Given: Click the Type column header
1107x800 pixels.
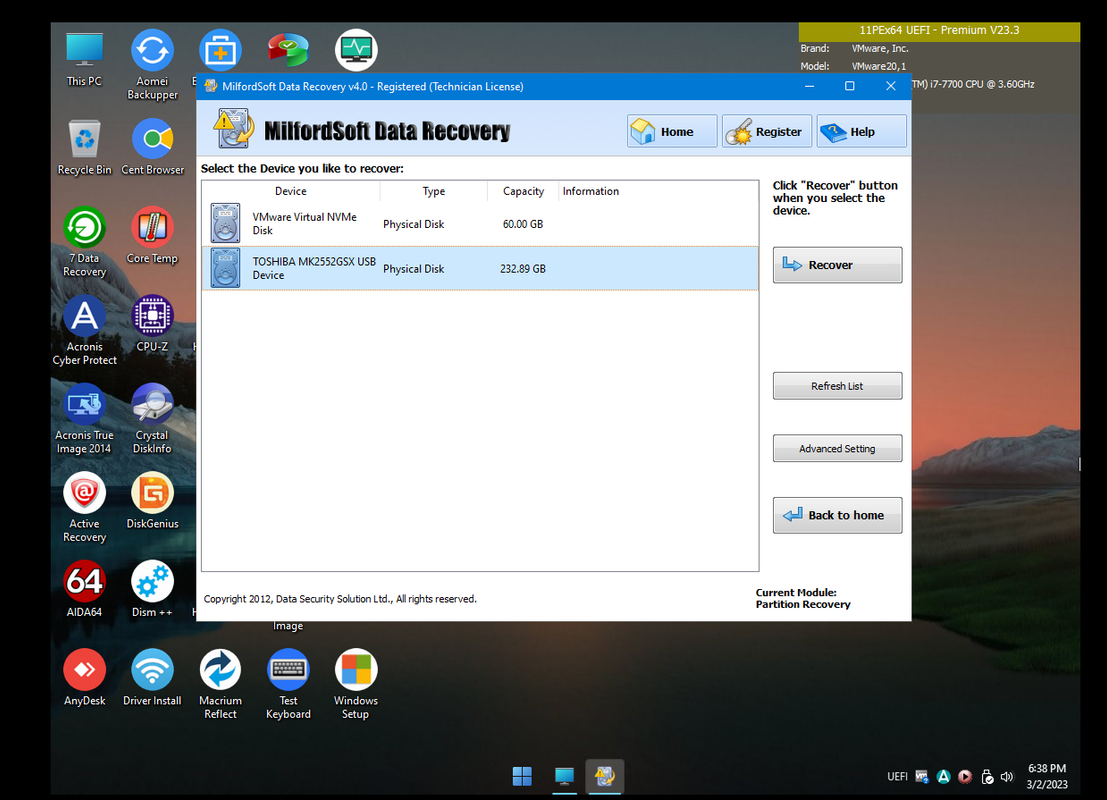Looking at the screenshot, I should [x=433, y=191].
